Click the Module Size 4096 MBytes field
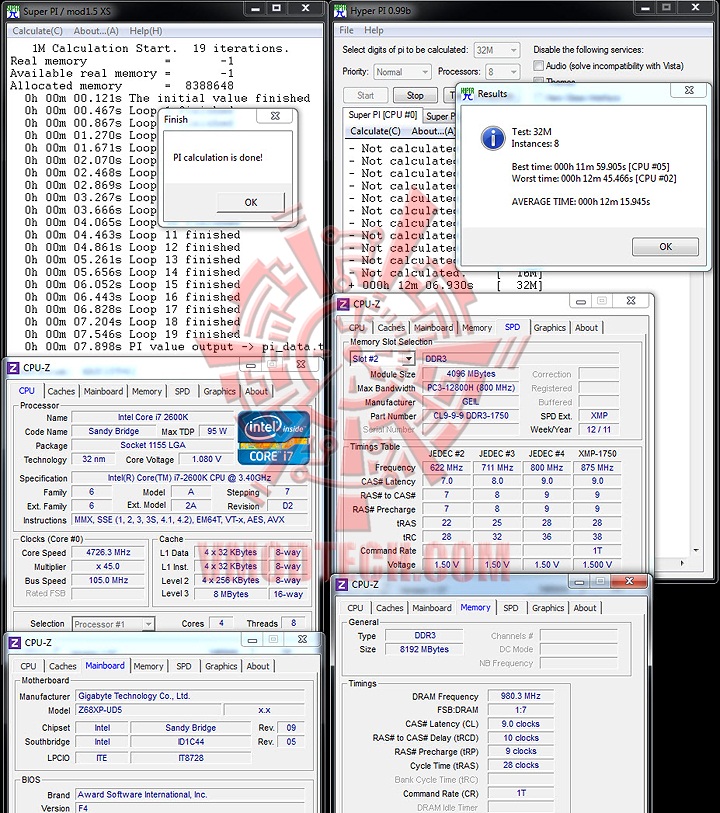Screen dimensions: 720x813 [x=470, y=374]
